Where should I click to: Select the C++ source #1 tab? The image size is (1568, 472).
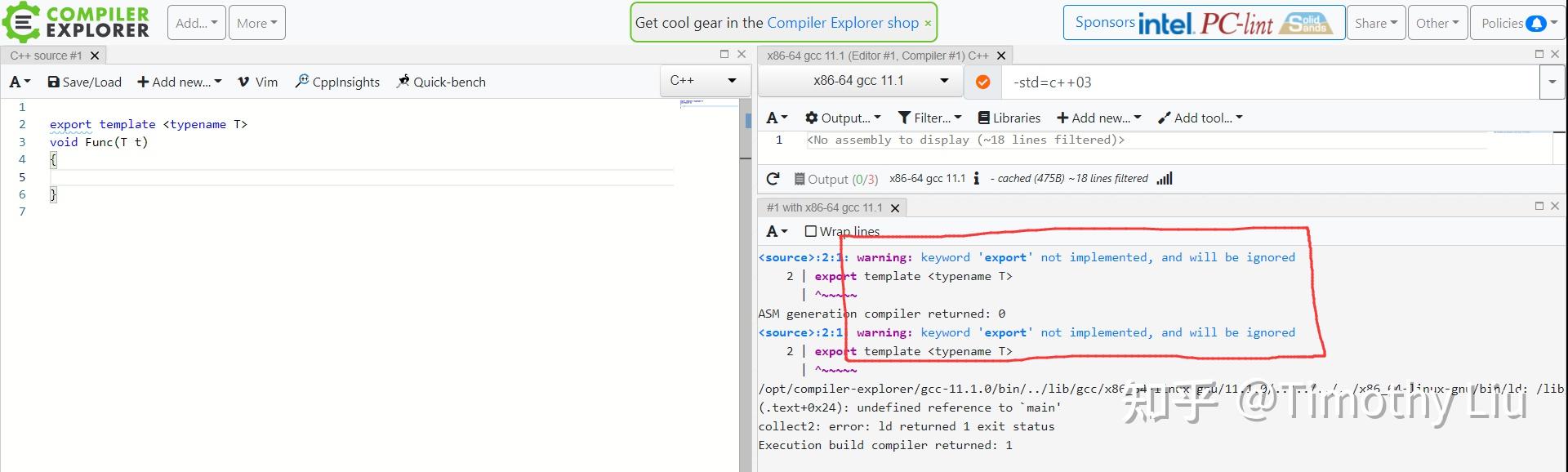tap(47, 56)
